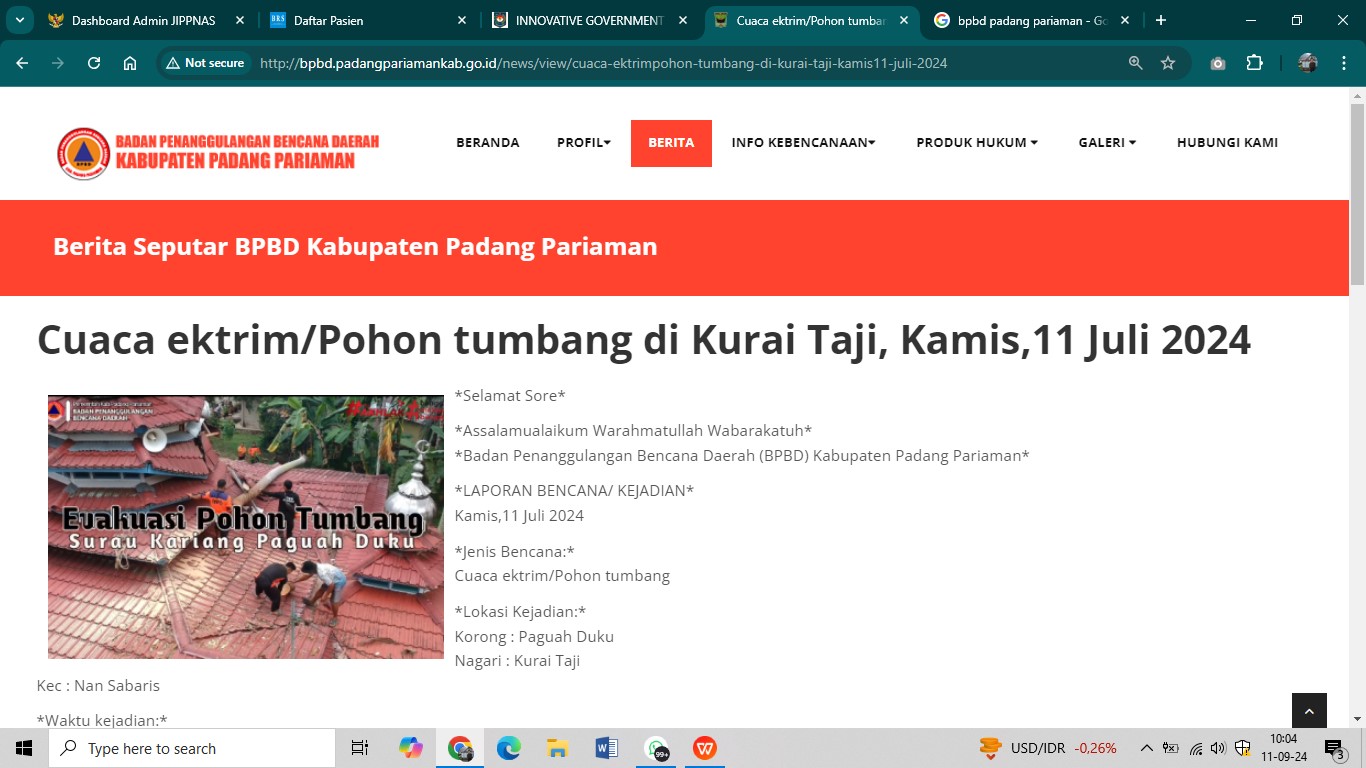Expand the INFO KEBENCANAAN dropdown menu
This screenshot has height=768, width=1366.
click(803, 143)
